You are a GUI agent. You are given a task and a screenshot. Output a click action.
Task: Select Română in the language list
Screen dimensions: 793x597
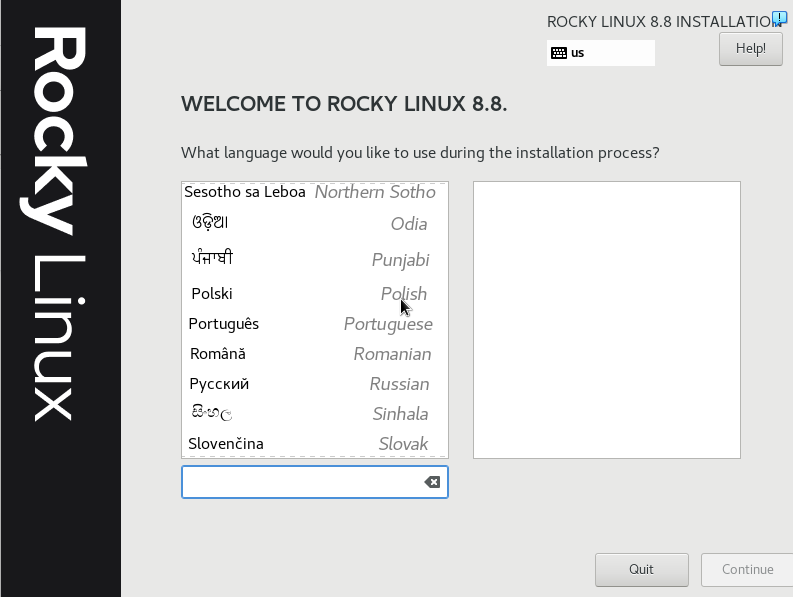pyautogui.click(x=315, y=354)
